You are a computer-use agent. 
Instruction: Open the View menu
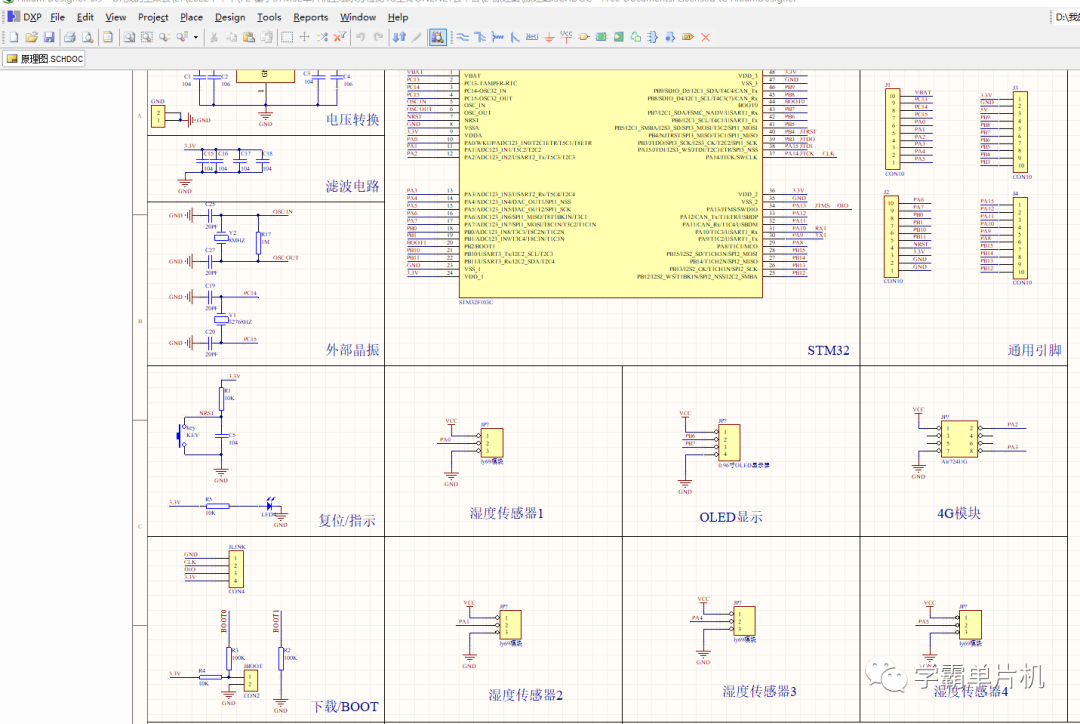click(116, 17)
